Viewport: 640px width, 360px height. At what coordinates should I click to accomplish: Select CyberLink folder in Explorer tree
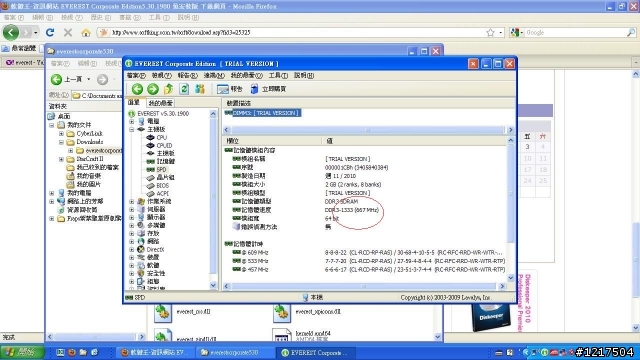click(x=90, y=133)
